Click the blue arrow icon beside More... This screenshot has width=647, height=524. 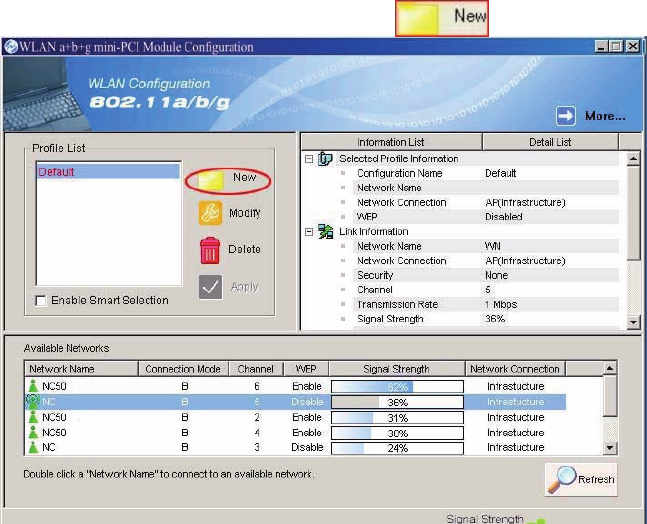[566, 116]
